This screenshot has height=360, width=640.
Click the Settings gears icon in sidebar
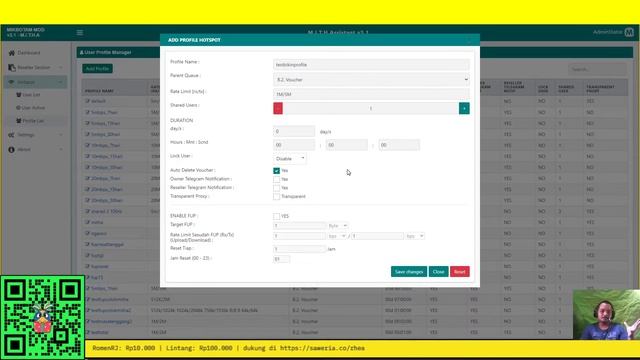(11, 135)
